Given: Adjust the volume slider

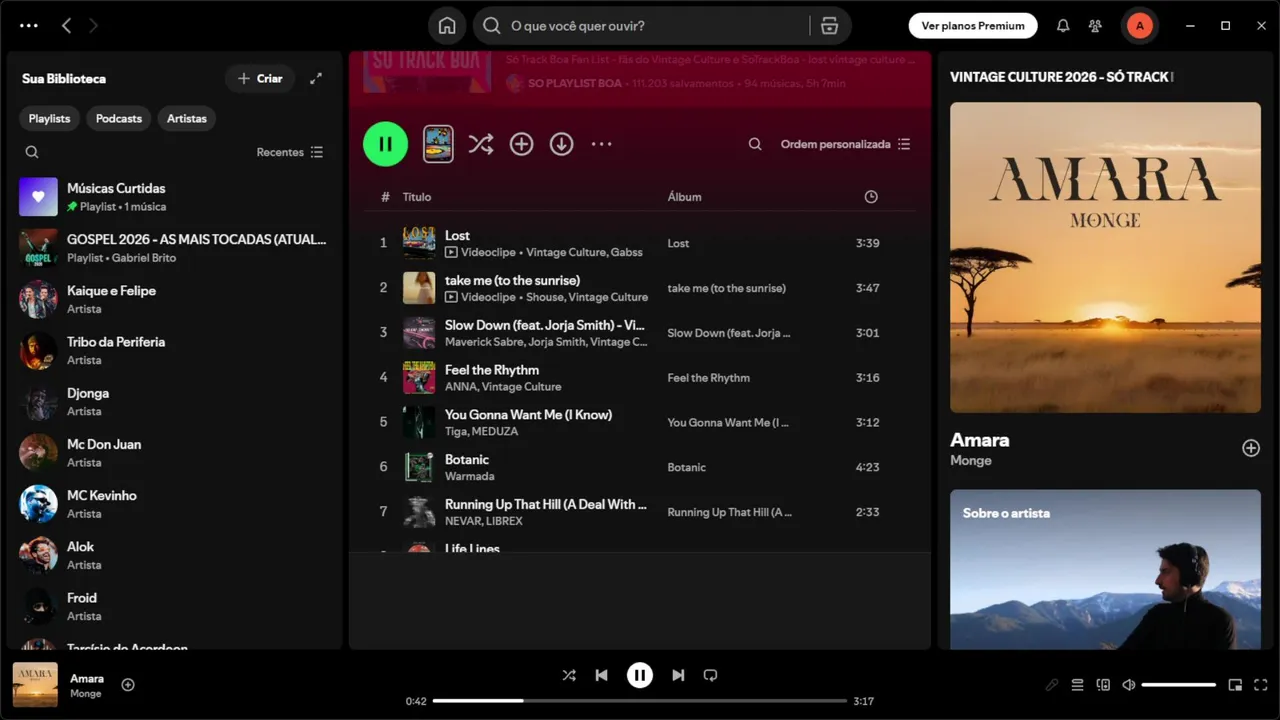Looking at the screenshot, I should tap(1179, 685).
